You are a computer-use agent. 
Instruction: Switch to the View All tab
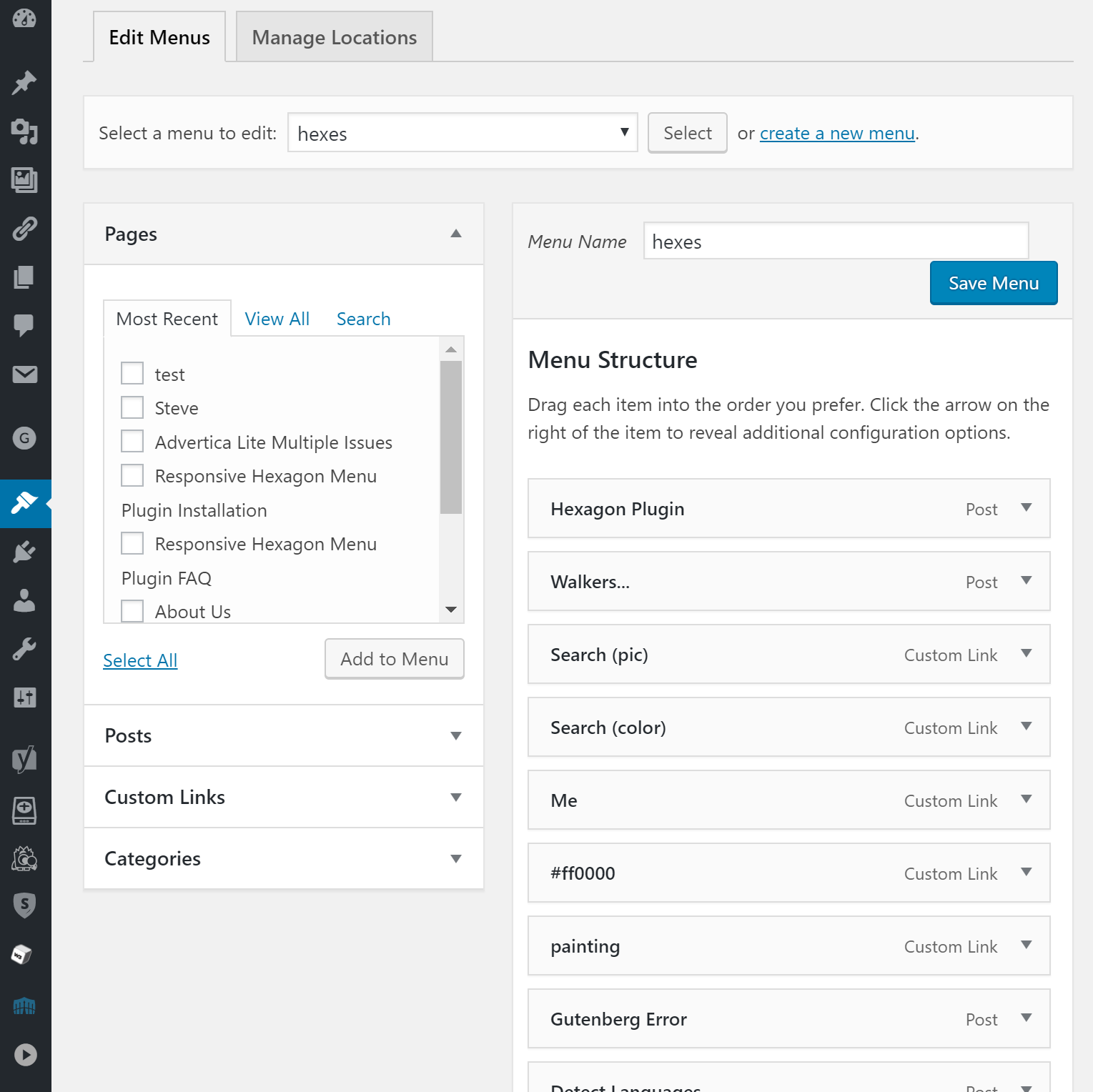[277, 318]
